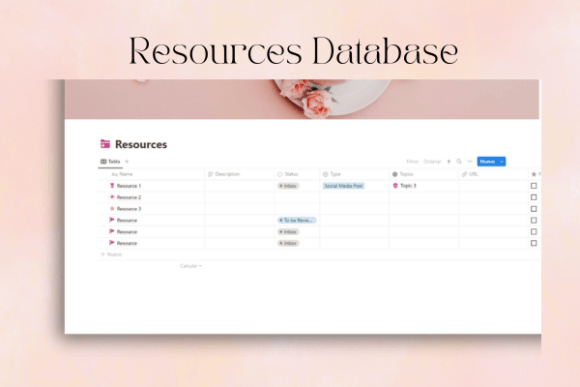Click the Filtrar button

(412, 162)
